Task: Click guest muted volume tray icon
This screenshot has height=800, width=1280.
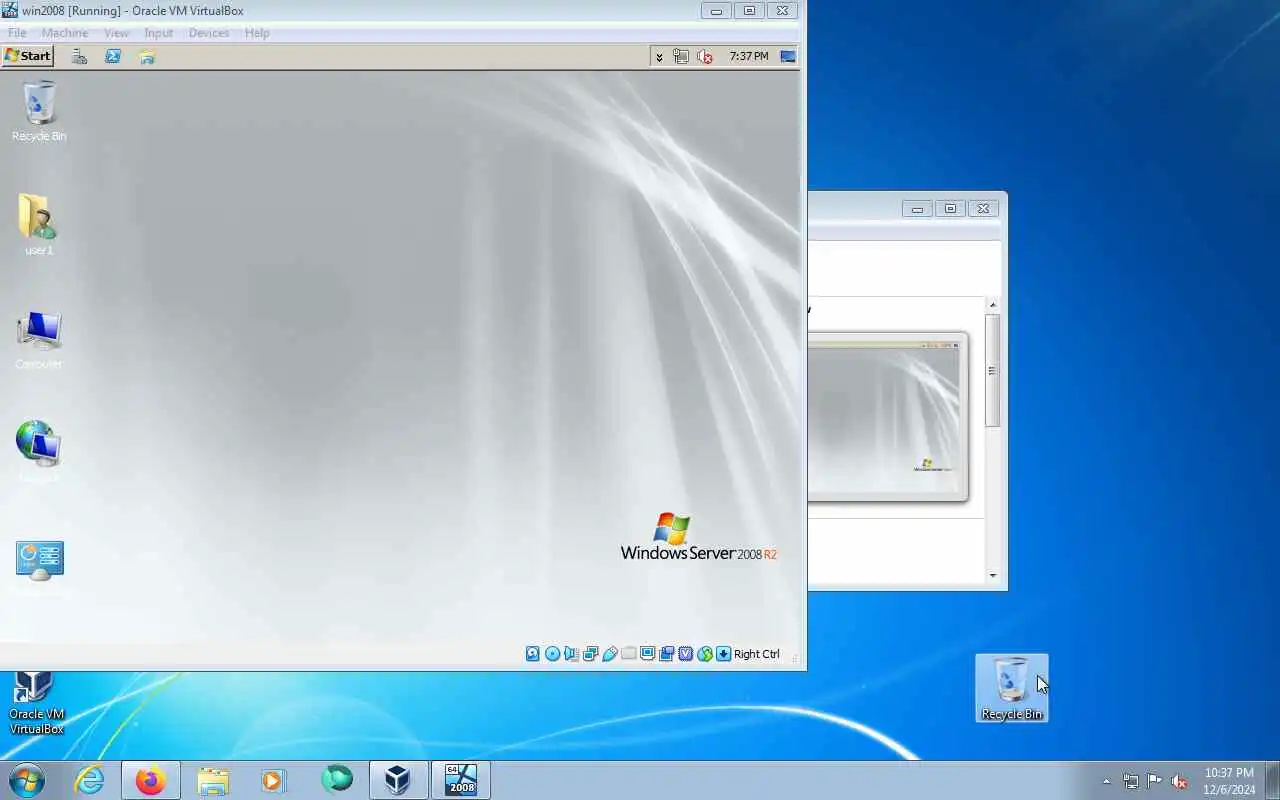Action: 705,57
